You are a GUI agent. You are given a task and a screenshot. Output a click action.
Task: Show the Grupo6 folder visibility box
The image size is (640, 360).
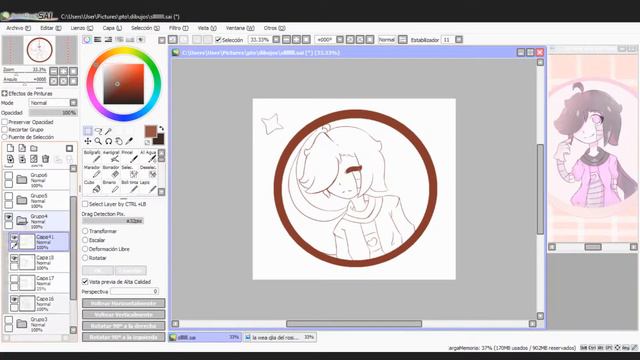pyautogui.click(x=9, y=176)
